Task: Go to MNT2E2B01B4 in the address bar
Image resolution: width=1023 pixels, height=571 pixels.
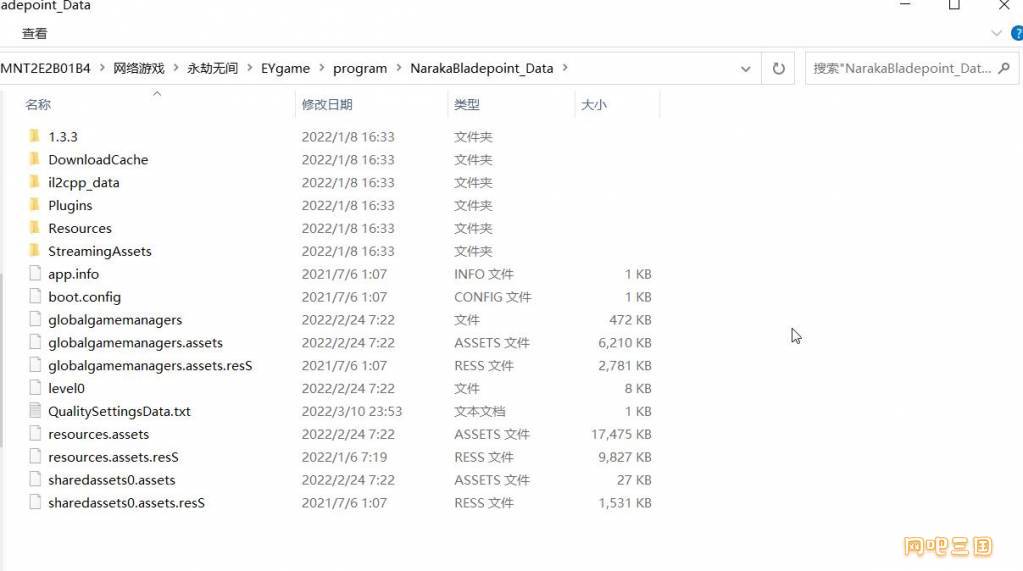Action: click(x=45, y=68)
